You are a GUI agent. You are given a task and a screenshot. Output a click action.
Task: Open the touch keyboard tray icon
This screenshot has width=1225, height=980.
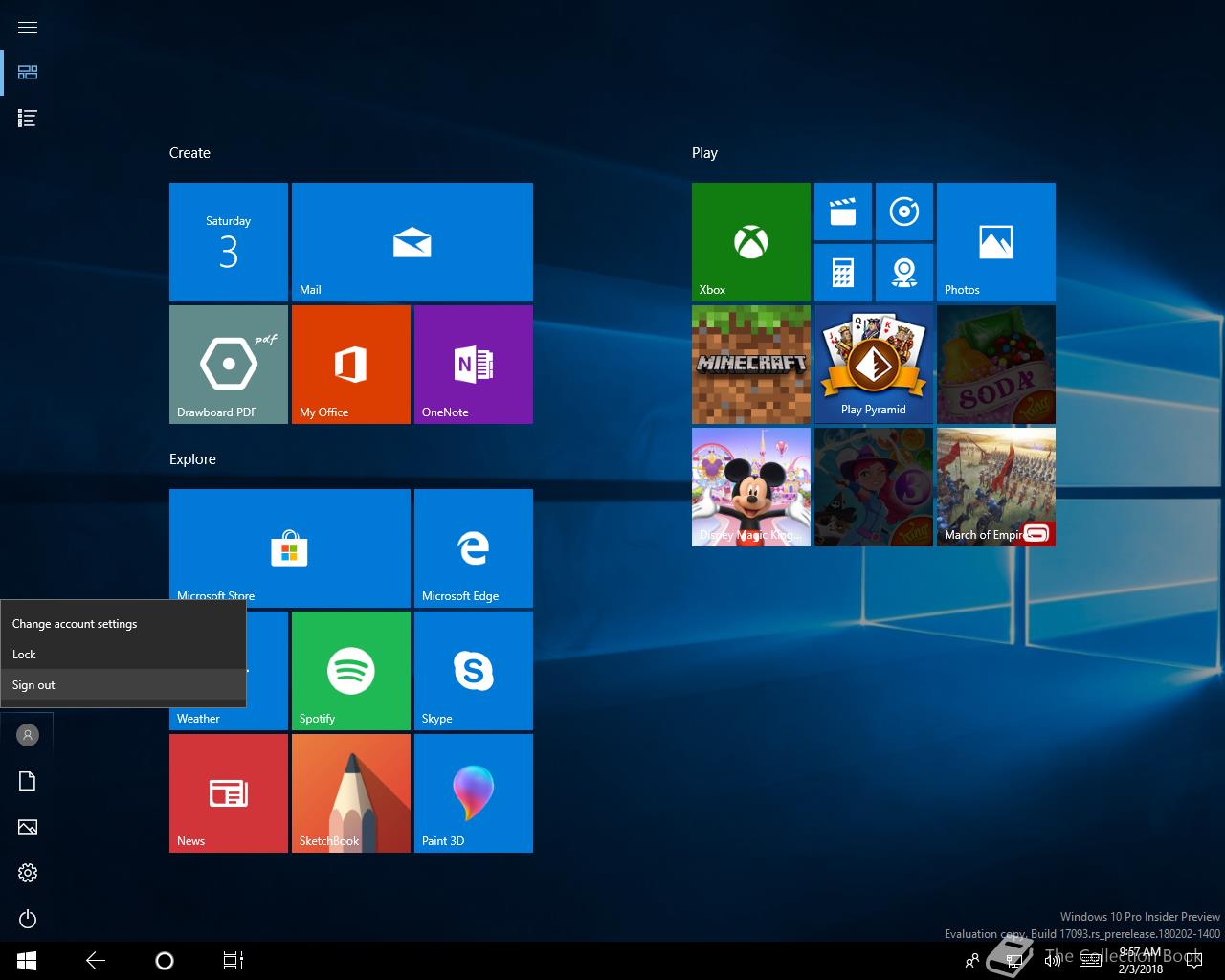(x=1090, y=961)
